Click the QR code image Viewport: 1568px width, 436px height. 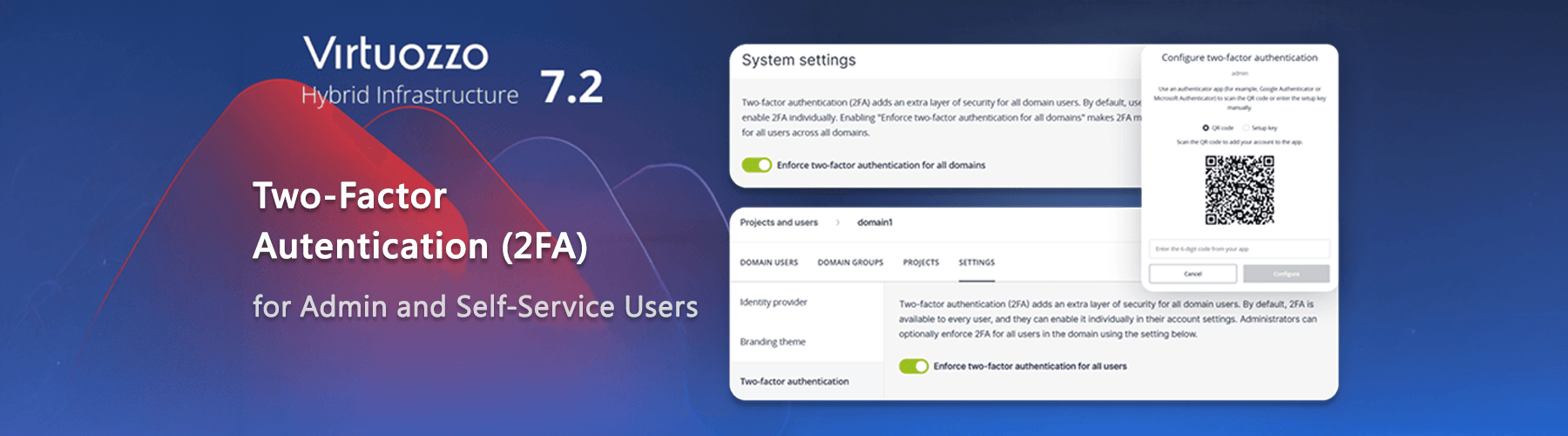pyautogui.click(x=1240, y=190)
